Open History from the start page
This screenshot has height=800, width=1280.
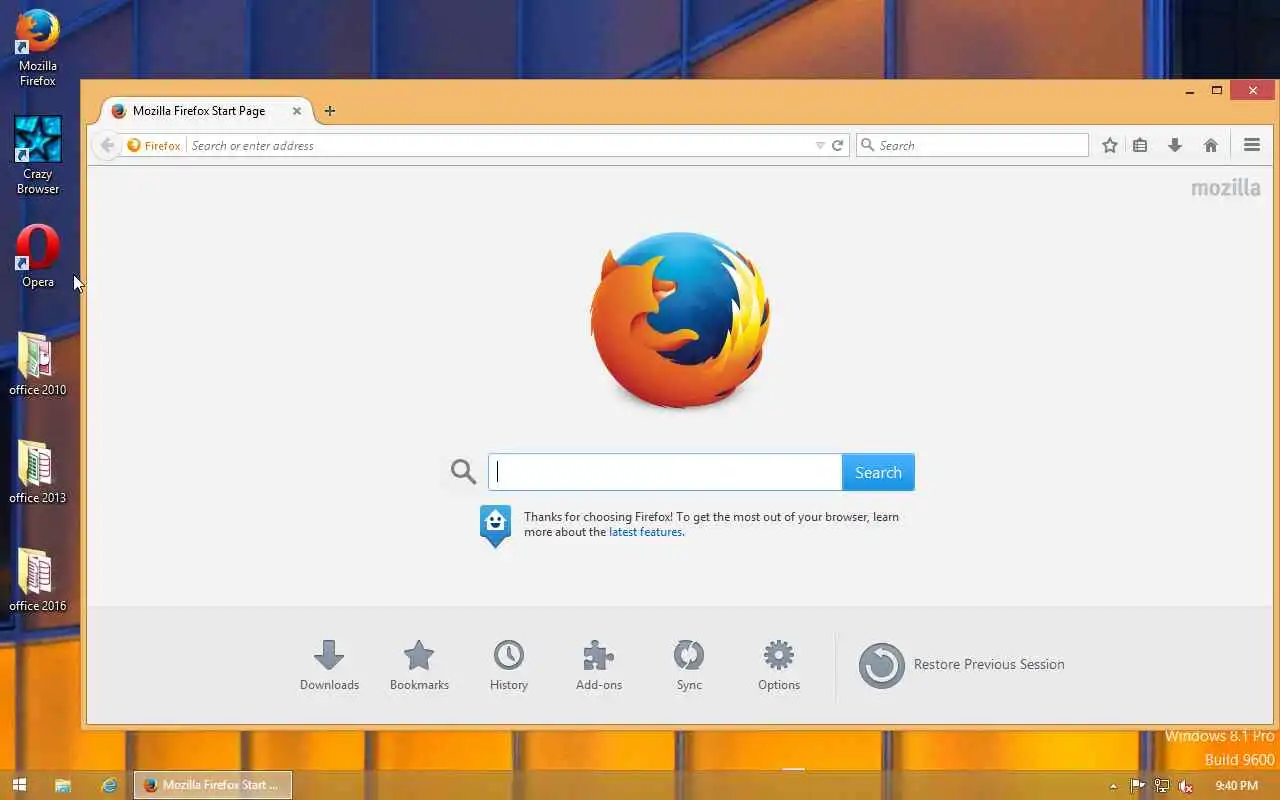click(x=509, y=666)
